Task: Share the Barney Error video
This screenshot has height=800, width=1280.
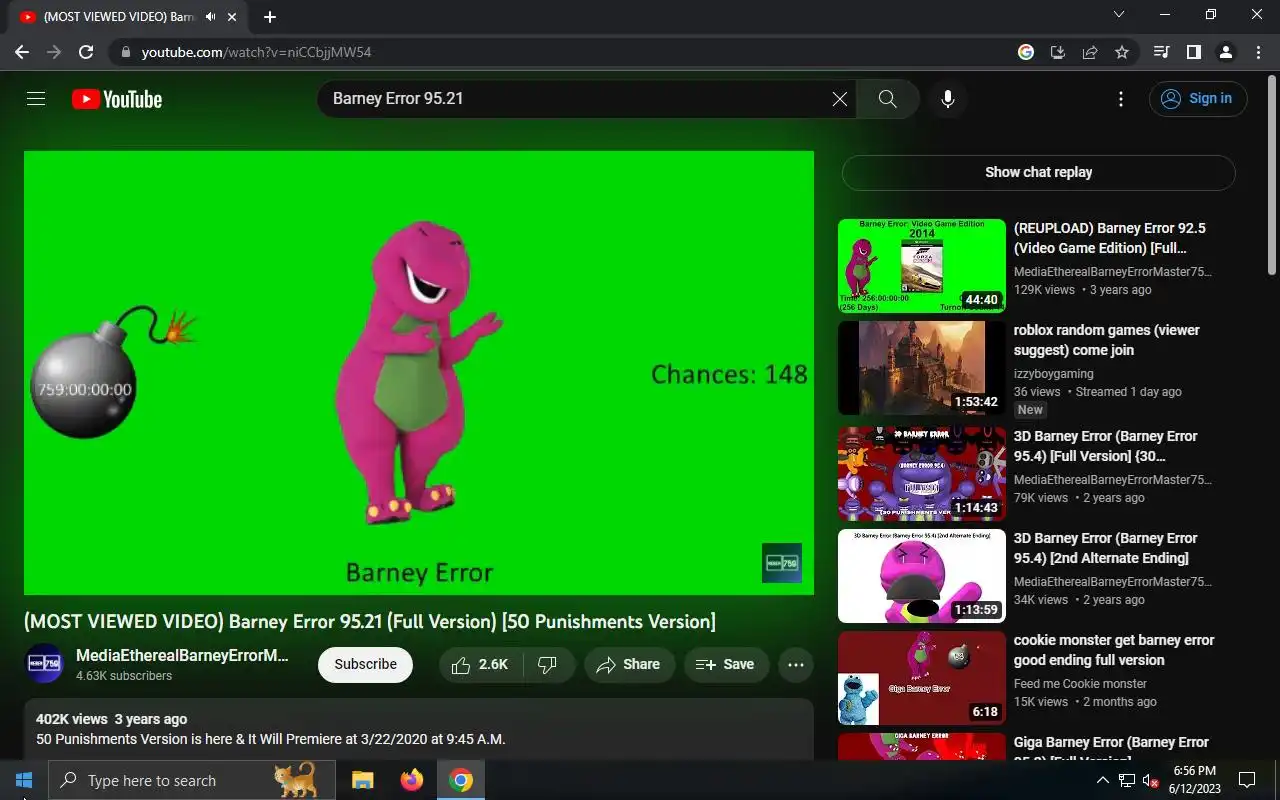Action: (628, 665)
